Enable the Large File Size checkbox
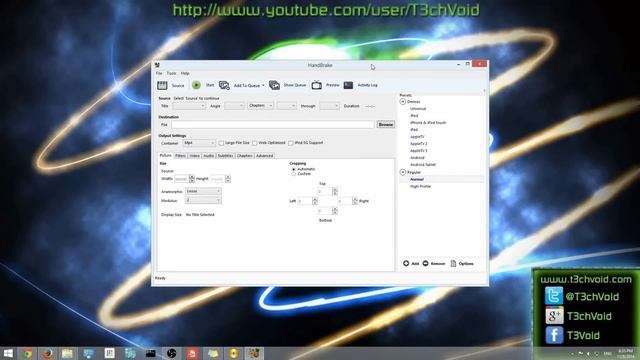 [x=221, y=143]
